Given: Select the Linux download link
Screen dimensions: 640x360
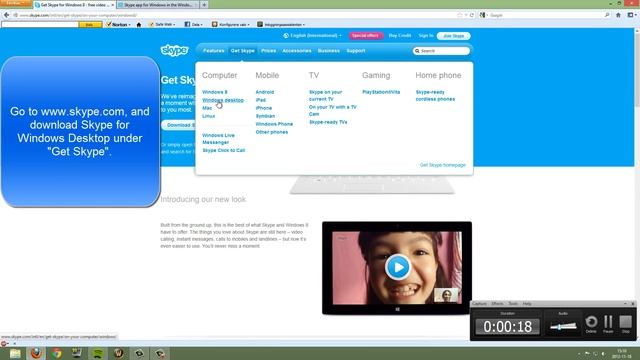Looking at the screenshot, I should pyautogui.click(x=209, y=116).
